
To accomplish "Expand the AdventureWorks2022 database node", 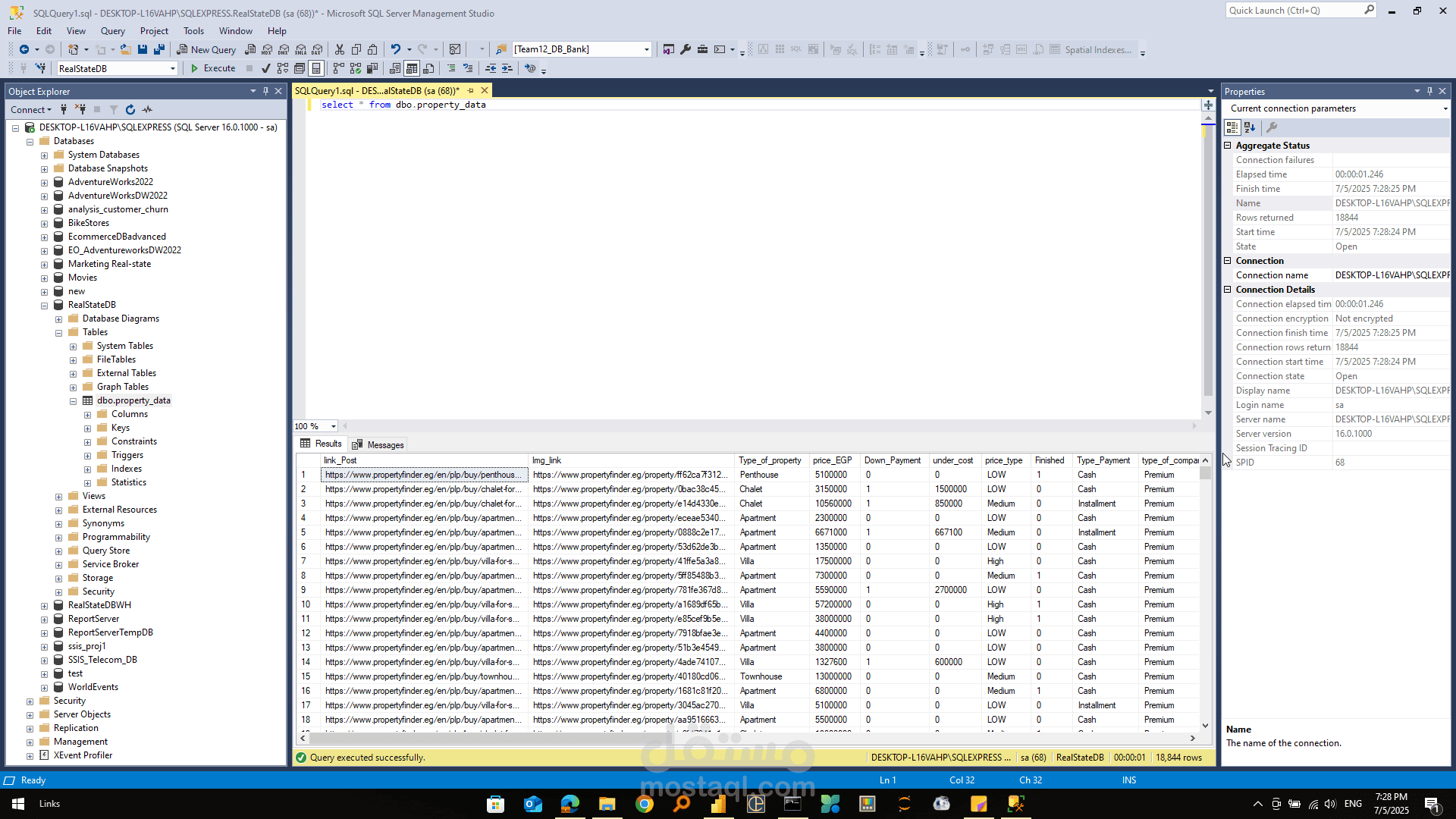I will [x=44, y=183].
